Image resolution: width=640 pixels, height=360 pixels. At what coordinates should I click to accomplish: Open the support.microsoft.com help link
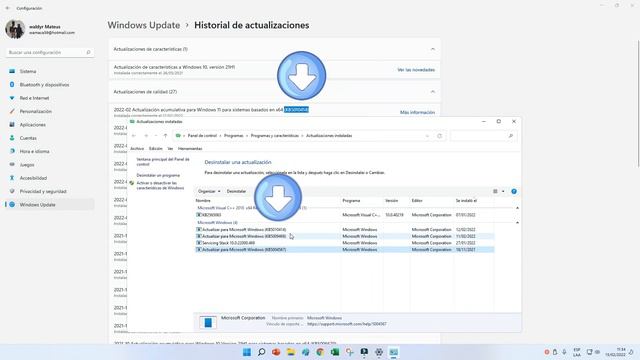[347, 324]
